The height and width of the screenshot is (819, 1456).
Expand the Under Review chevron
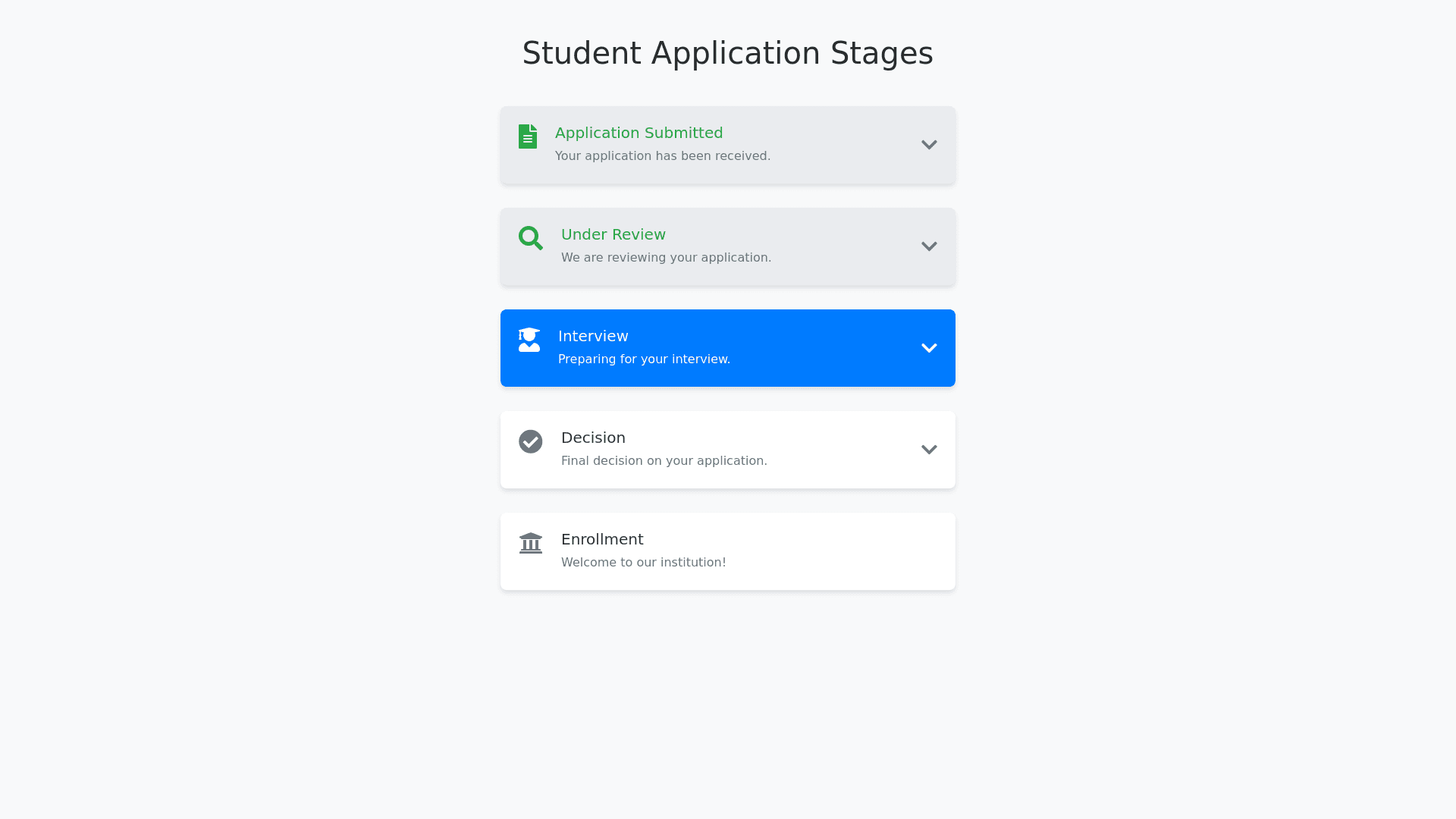tap(929, 246)
